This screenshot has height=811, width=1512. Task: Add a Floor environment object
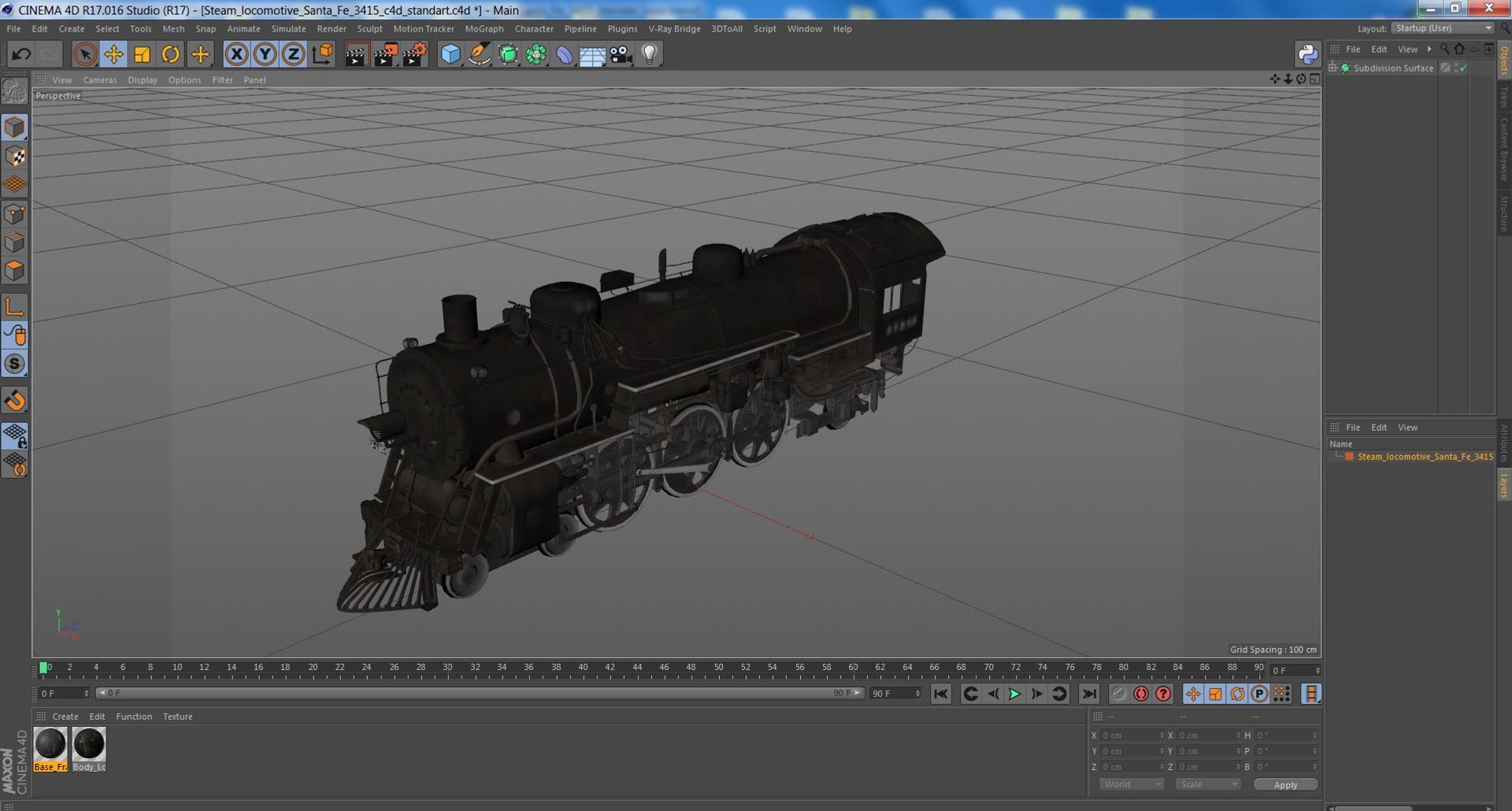[592, 54]
